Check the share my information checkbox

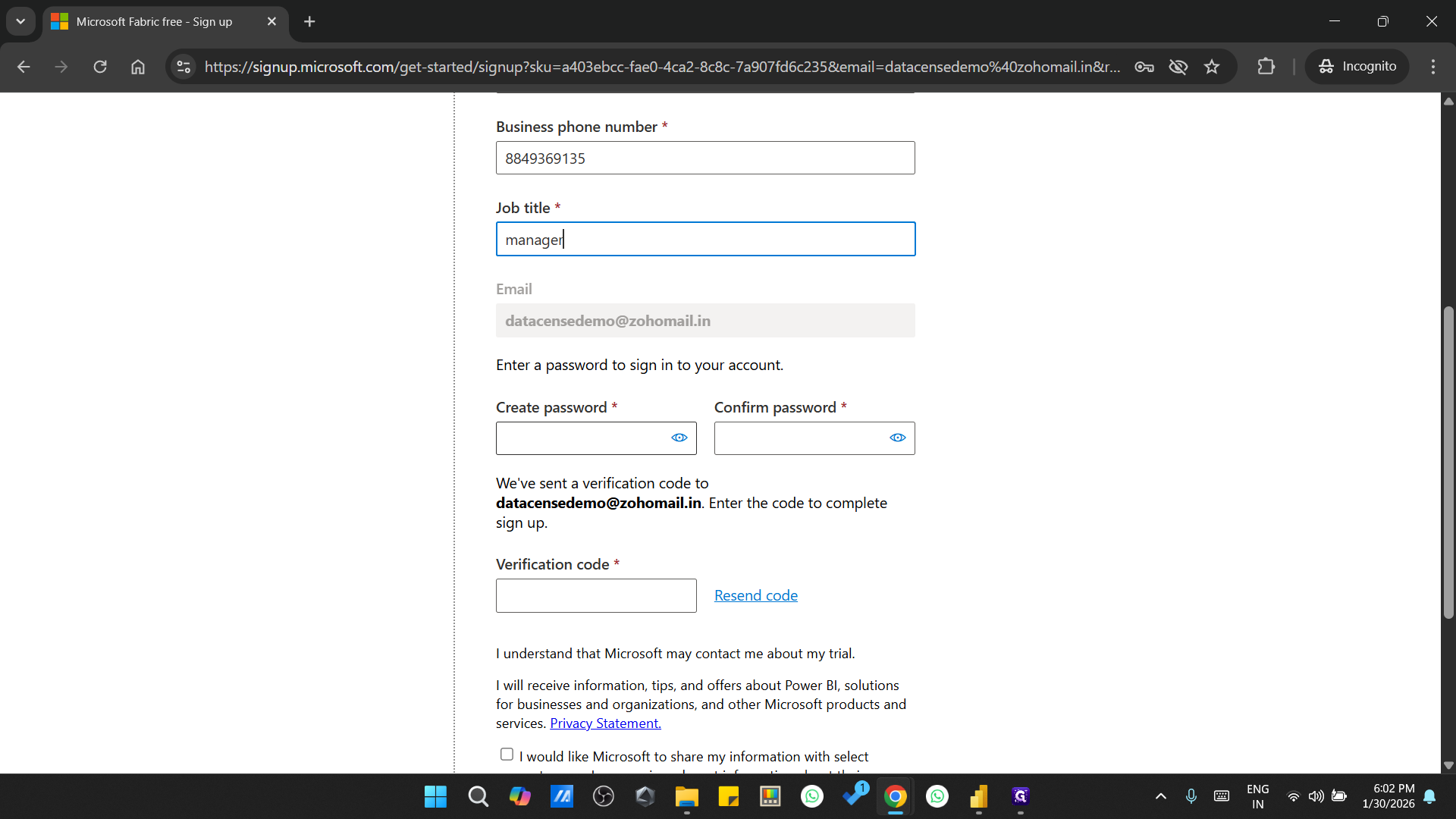(506, 754)
